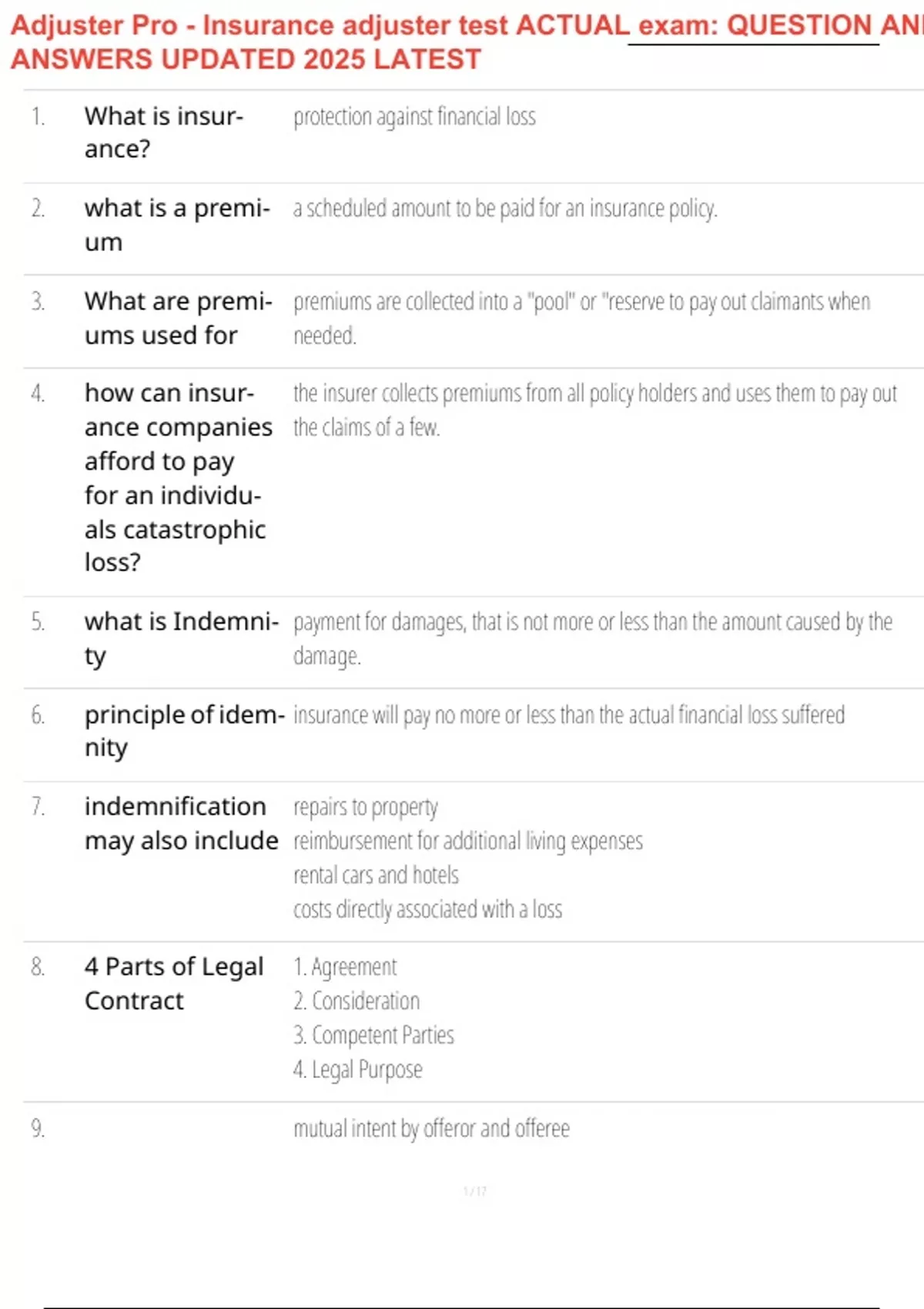This screenshot has width=924, height=1309.
Task: Click the red document title heading
Action: [x=462, y=42]
